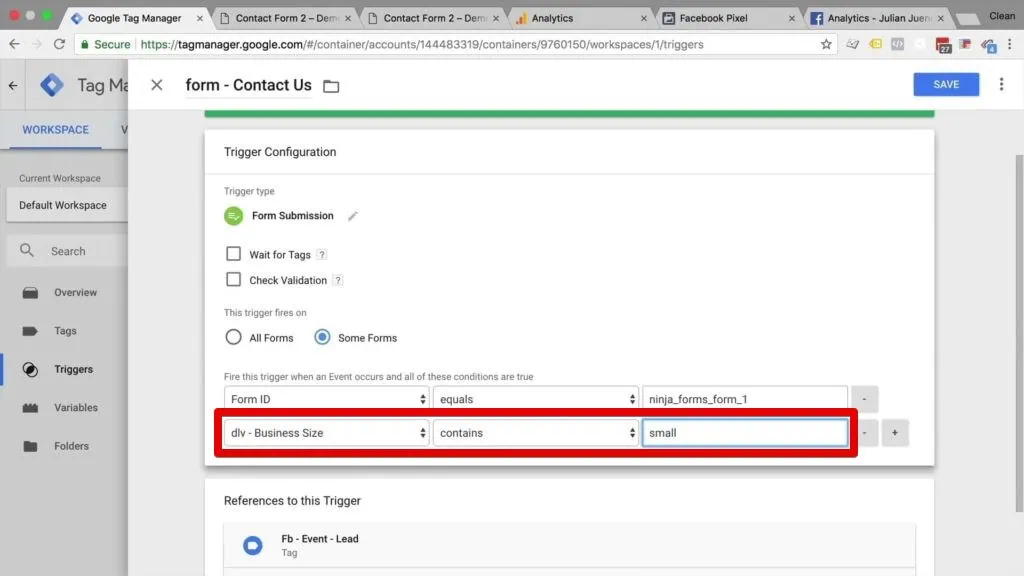Open the Overview section in the sidebar

tap(77, 292)
